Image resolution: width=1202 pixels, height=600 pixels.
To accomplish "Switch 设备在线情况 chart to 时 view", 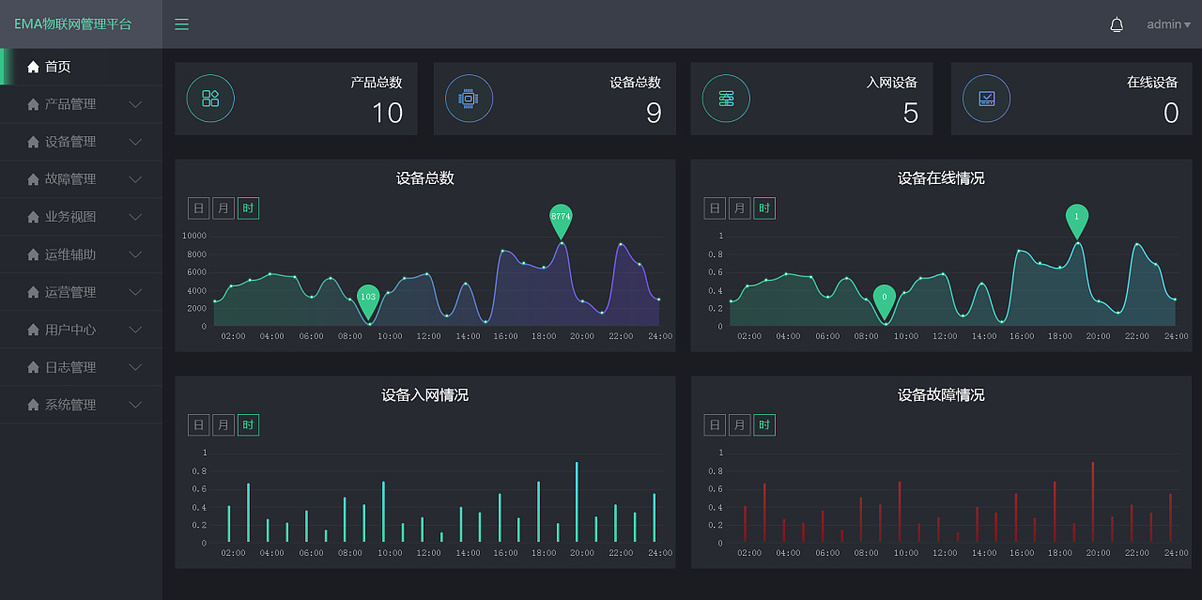I will pos(764,208).
